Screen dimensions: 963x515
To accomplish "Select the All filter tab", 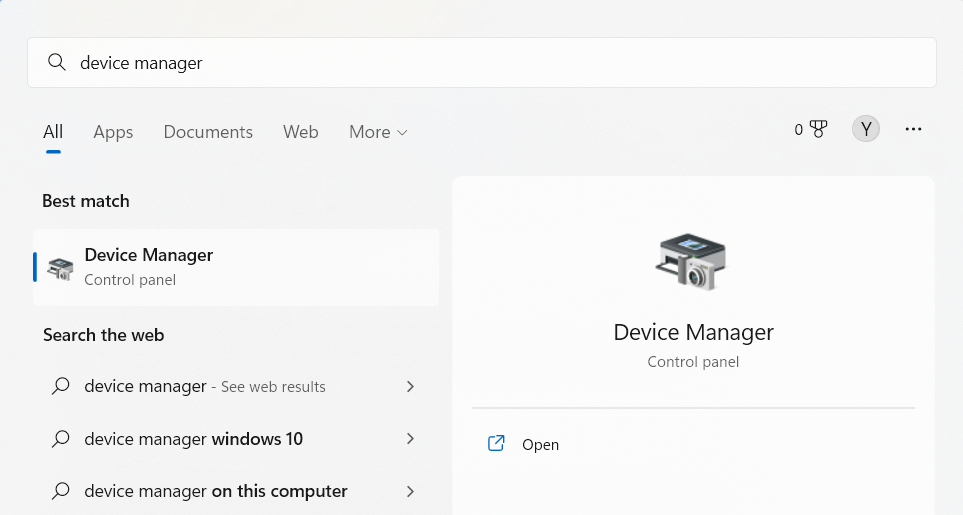I will 53,132.
